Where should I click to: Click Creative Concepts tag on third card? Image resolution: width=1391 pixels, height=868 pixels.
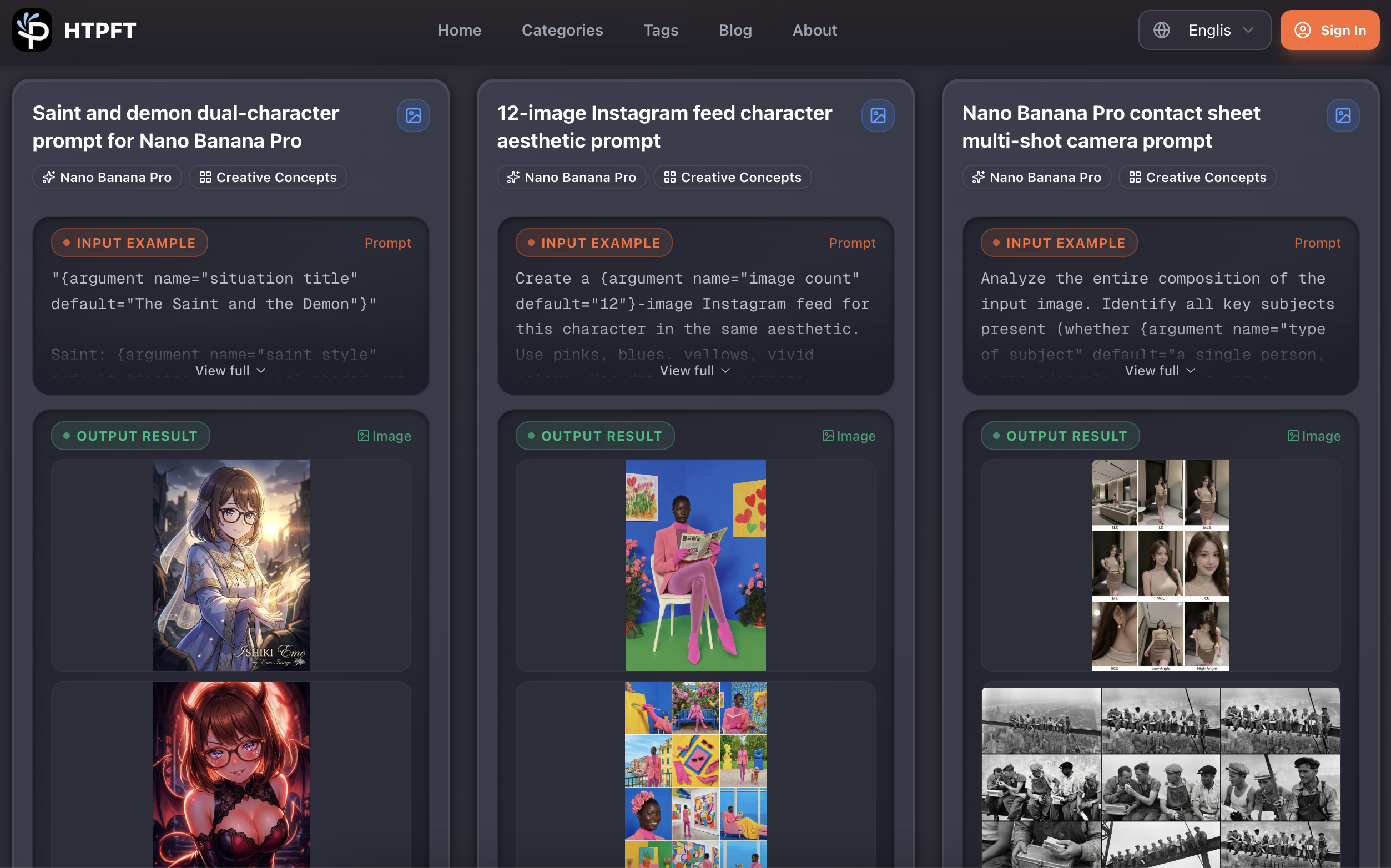1197,178
